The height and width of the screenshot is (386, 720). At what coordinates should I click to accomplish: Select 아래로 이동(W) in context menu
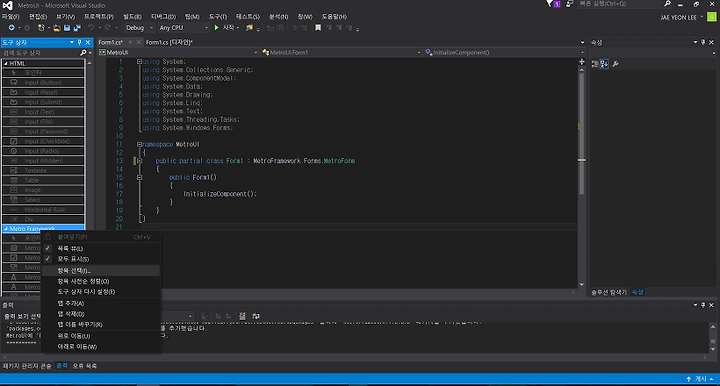pos(101,347)
